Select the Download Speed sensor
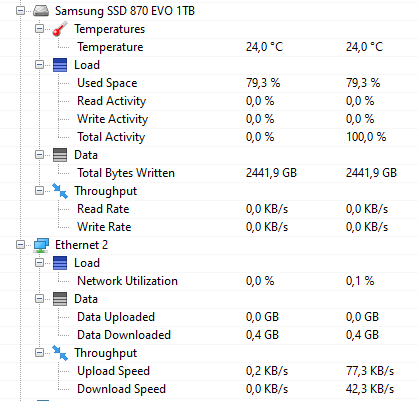Viewport: 418px width, 401px height. 209,389
